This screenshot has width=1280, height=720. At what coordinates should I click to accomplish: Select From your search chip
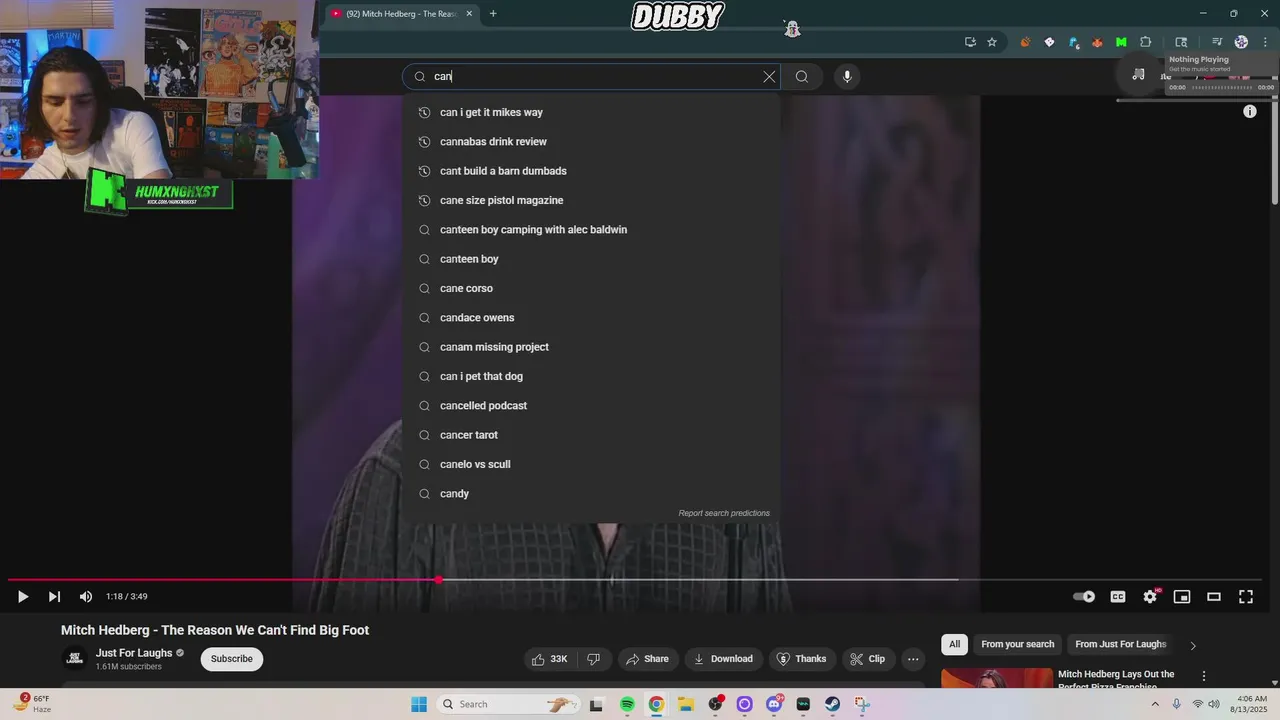1018,644
